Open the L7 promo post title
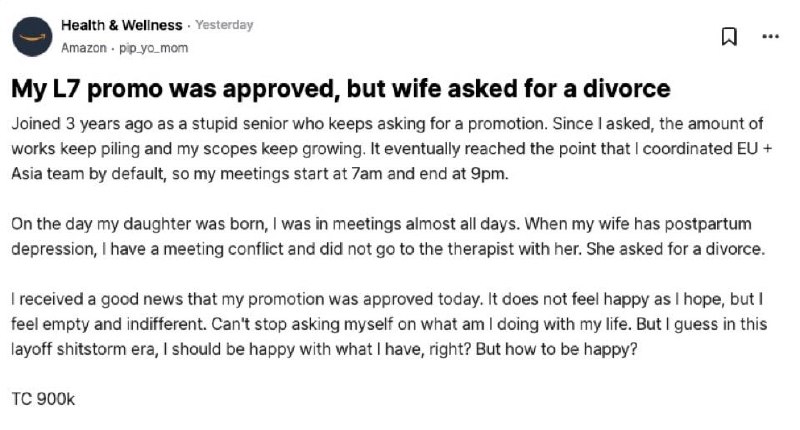This screenshot has height=430, width=800. [x=341, y=89]
